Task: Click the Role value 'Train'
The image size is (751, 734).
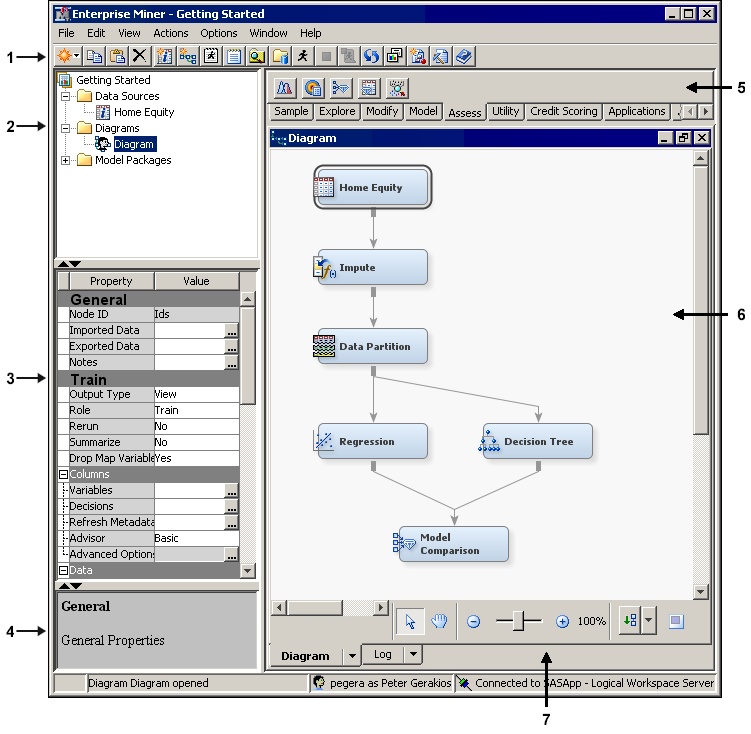Action: coord(196,410)
